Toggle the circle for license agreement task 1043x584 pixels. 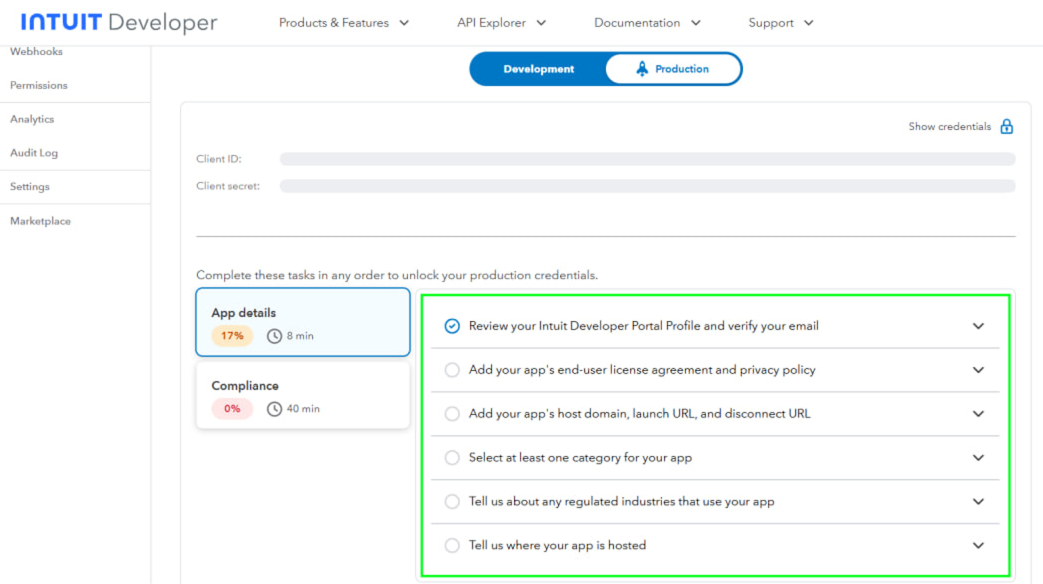[452, 370]
